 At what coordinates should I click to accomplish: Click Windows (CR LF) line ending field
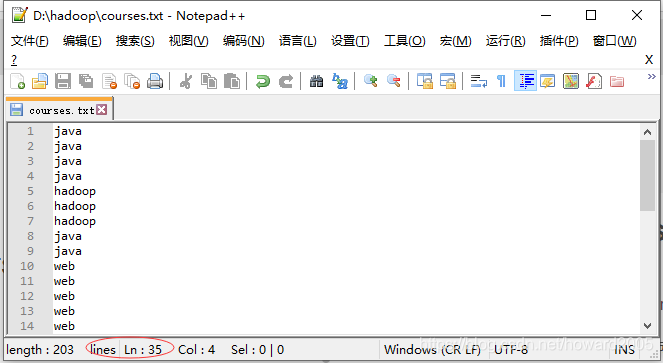(432, 350)
